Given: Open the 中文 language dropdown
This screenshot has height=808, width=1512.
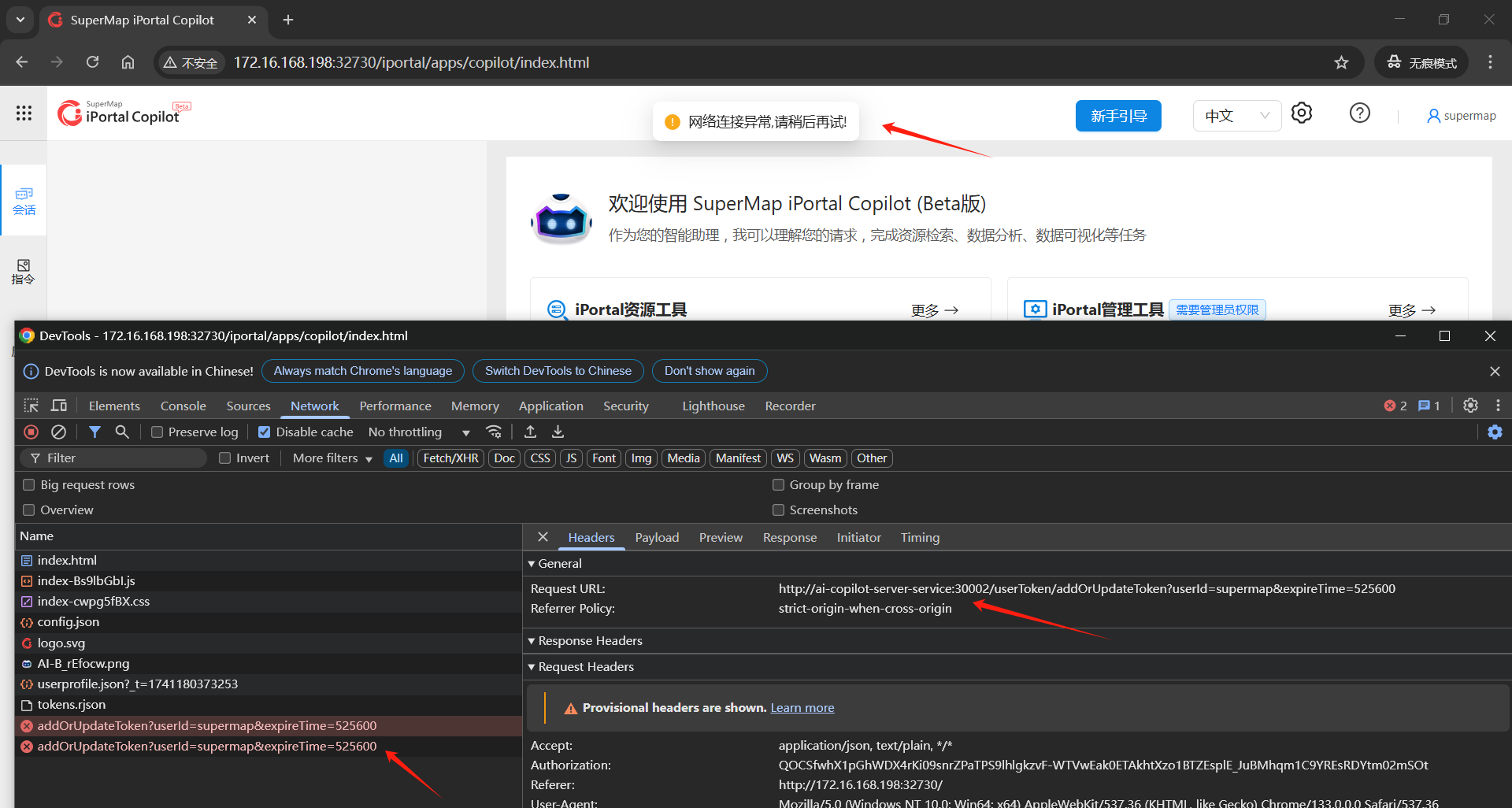Looking at the screenshot, I should coord(1236,116).
